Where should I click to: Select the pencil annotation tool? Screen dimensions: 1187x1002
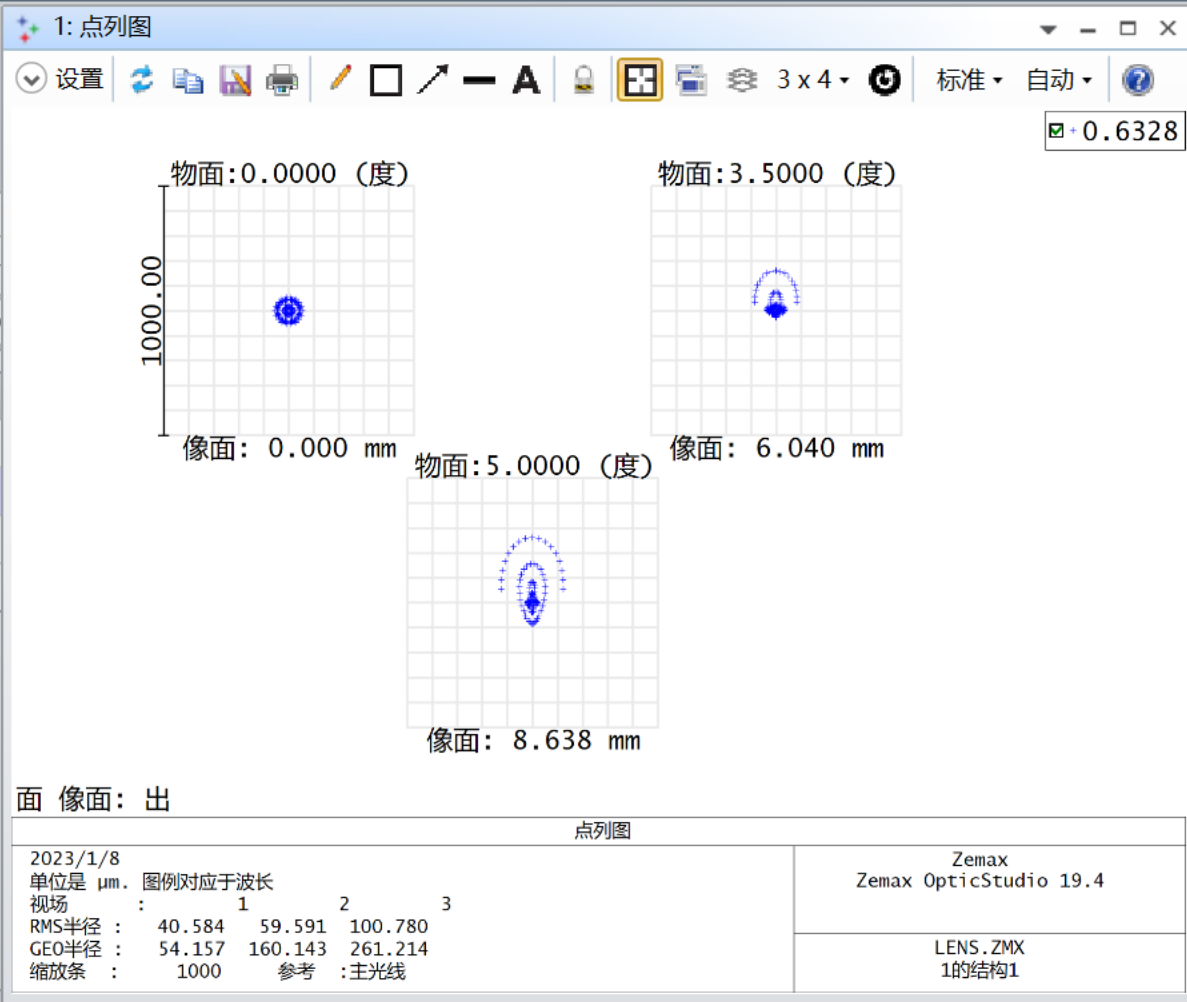click(340, 78)
